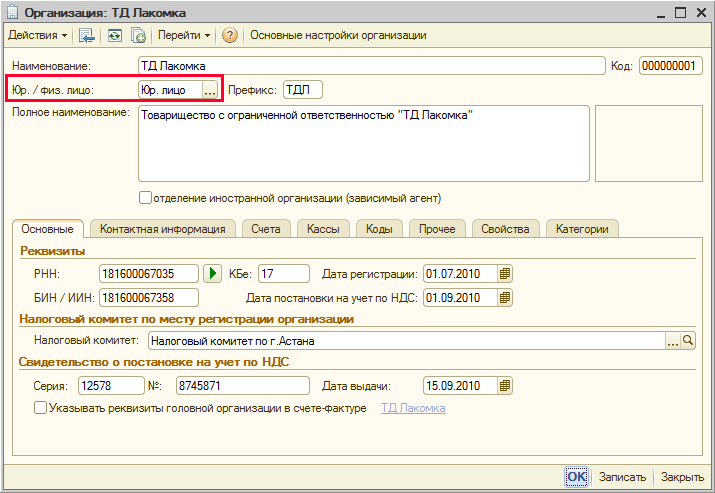Screen dimensions: 715x493
Task: Click the ellipsis button in Юр. / физ. лицо field
Action: (210, 90)
